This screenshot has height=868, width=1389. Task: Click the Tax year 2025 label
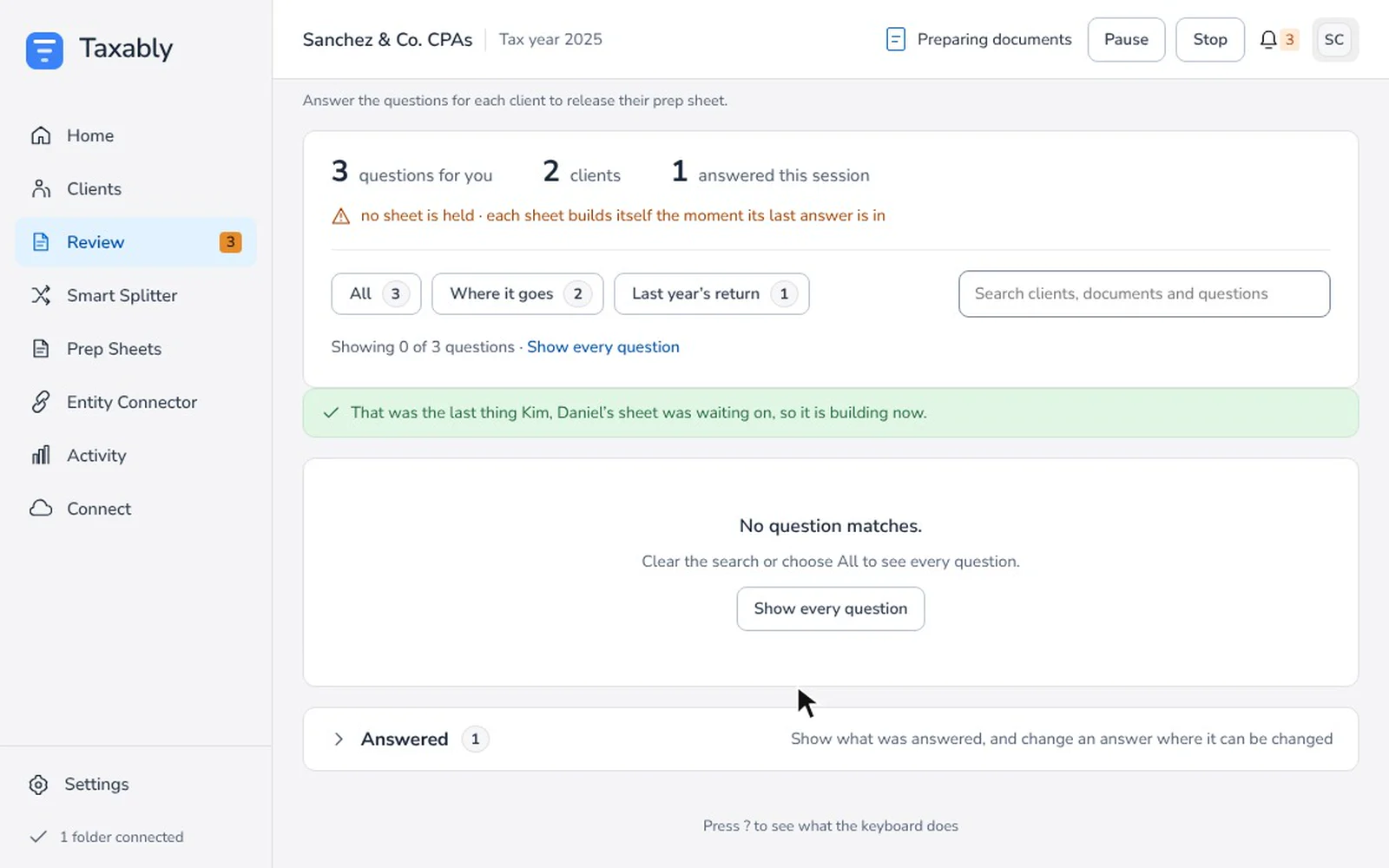tap(550, 40)
